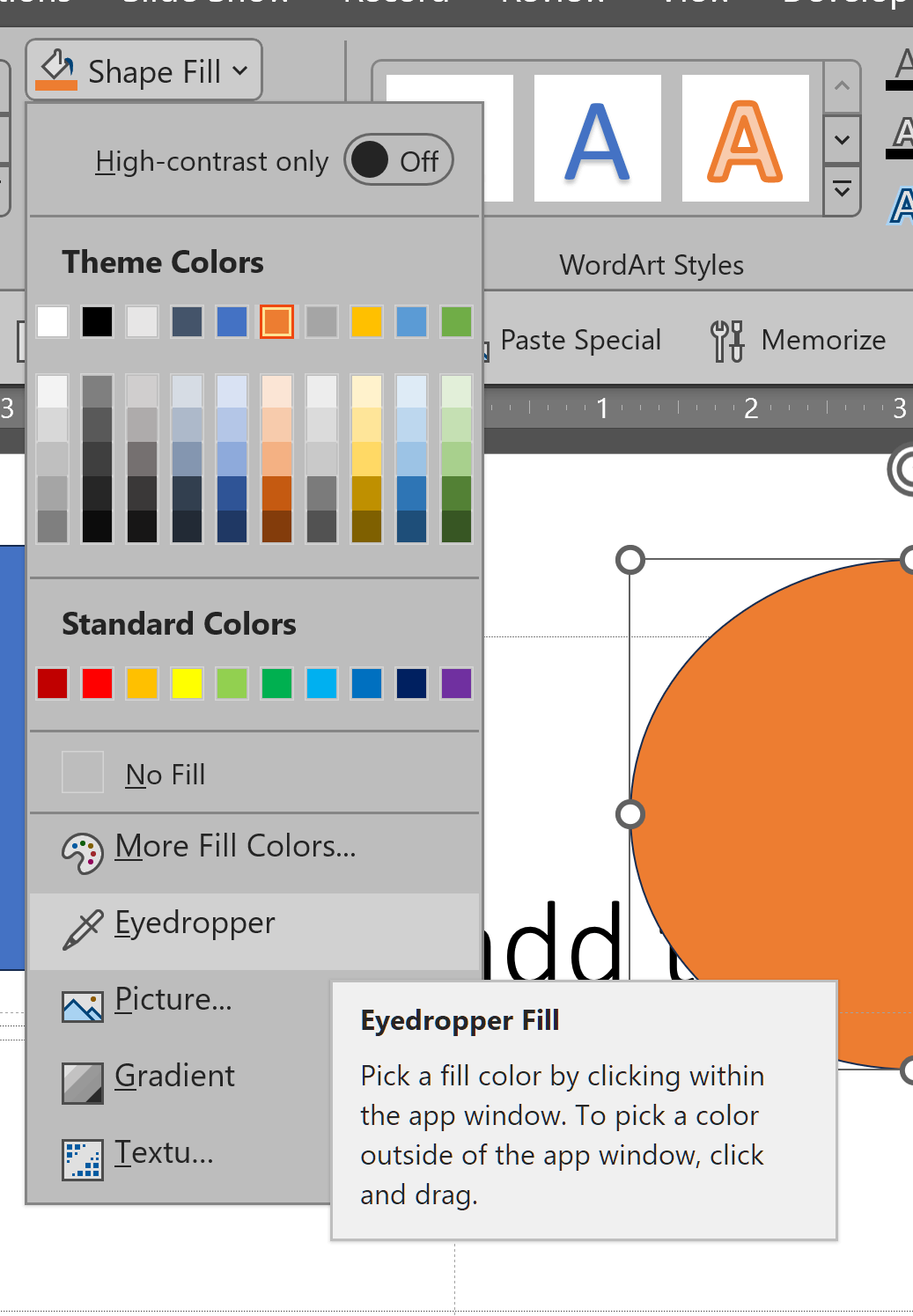Click Paste Special
Screen dimensions: 913x1316
tap(580, 340)
